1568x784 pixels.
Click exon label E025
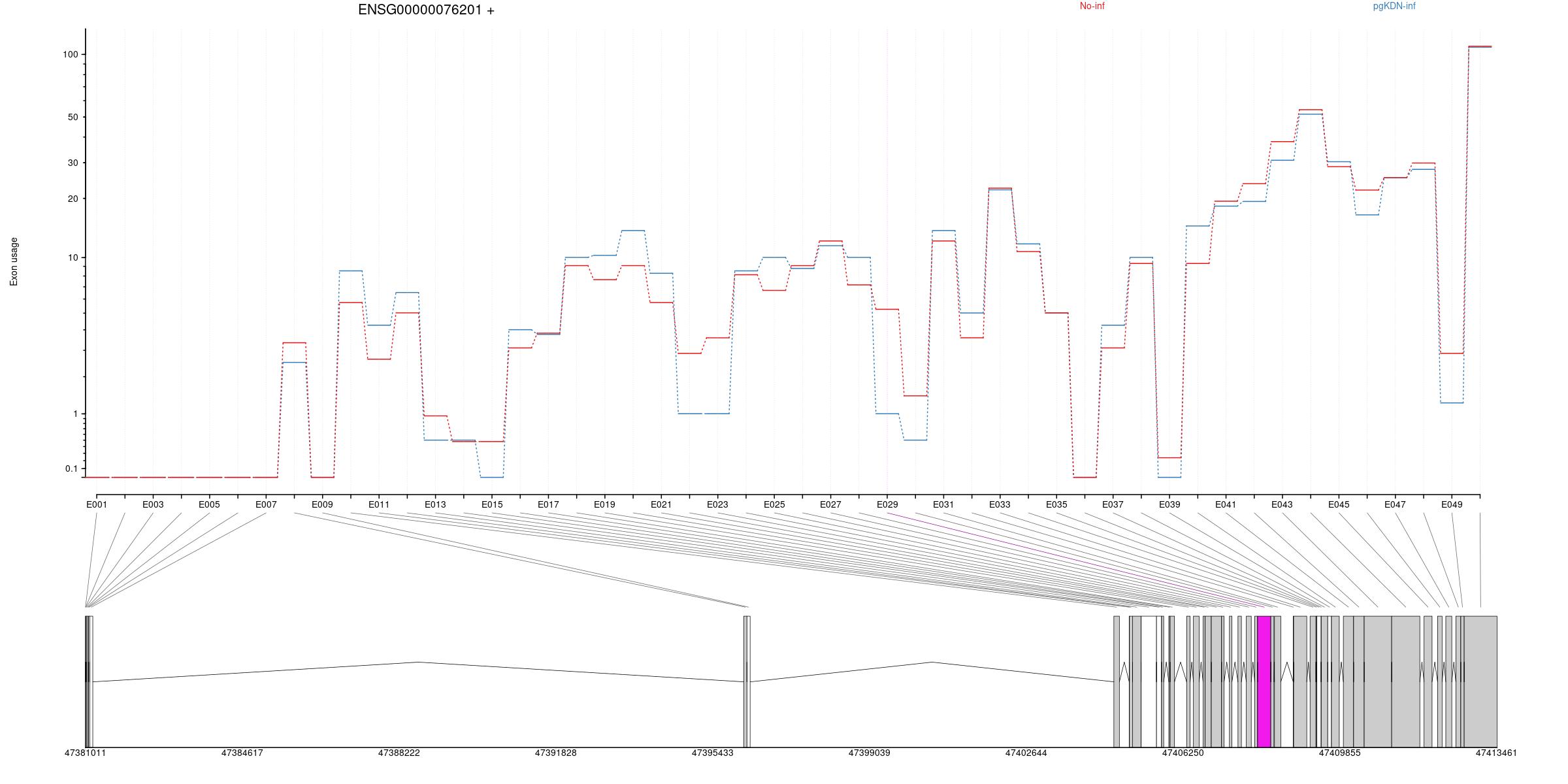tap(774, 504)
